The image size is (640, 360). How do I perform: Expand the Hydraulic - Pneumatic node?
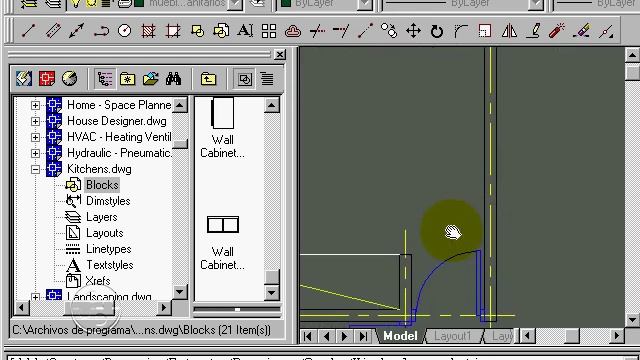36,153
